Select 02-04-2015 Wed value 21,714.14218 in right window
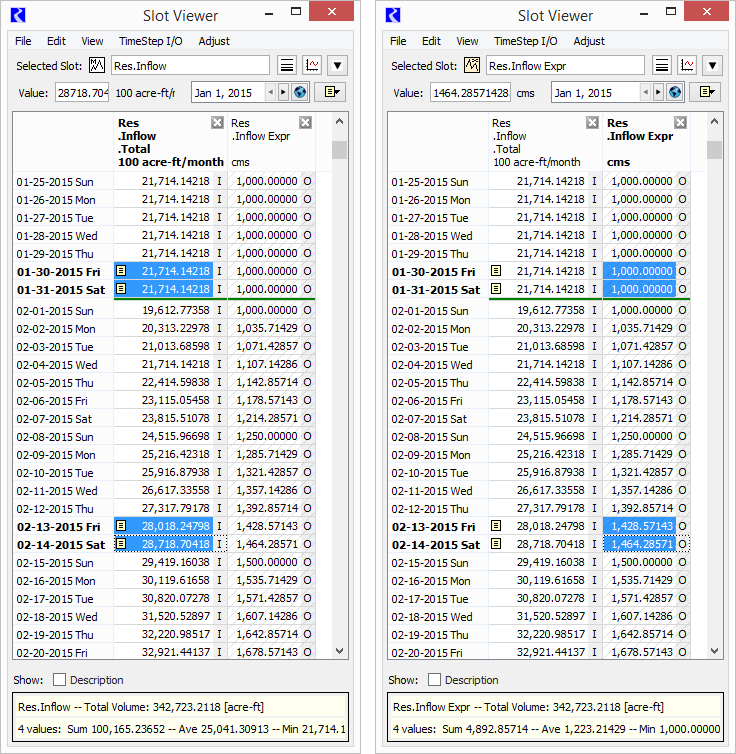This screenshot has height=754, width=736. click(x=539, y=364)
